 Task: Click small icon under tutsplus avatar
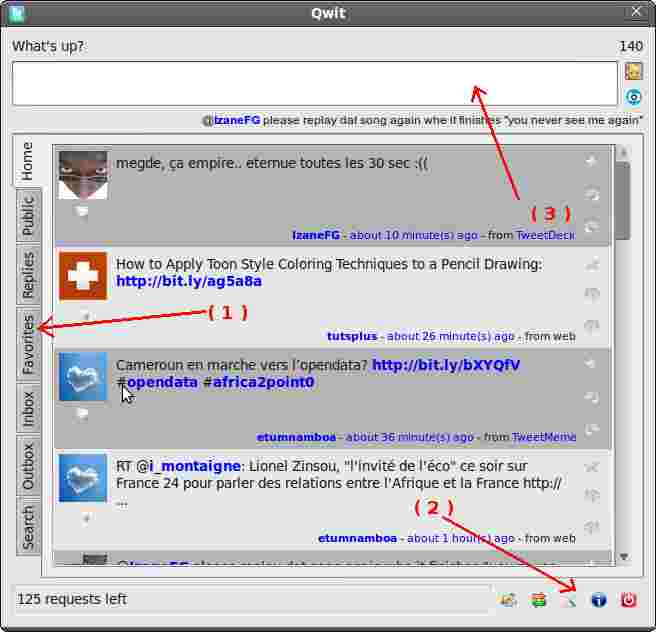coord(86,316)
